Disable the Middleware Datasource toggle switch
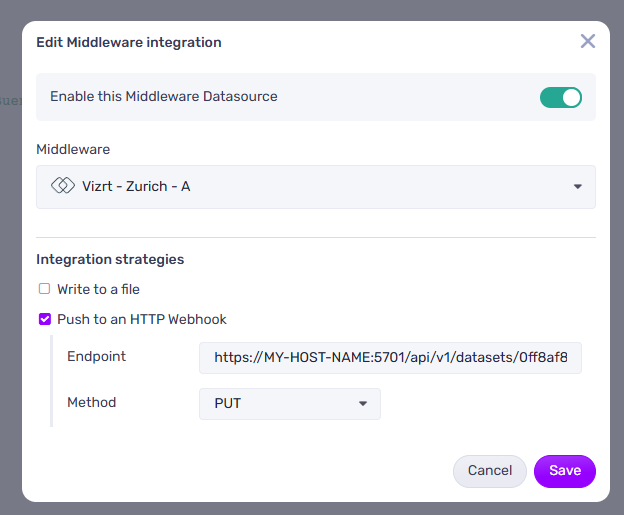This screenshot has height=515, width=624. (560, 97)
